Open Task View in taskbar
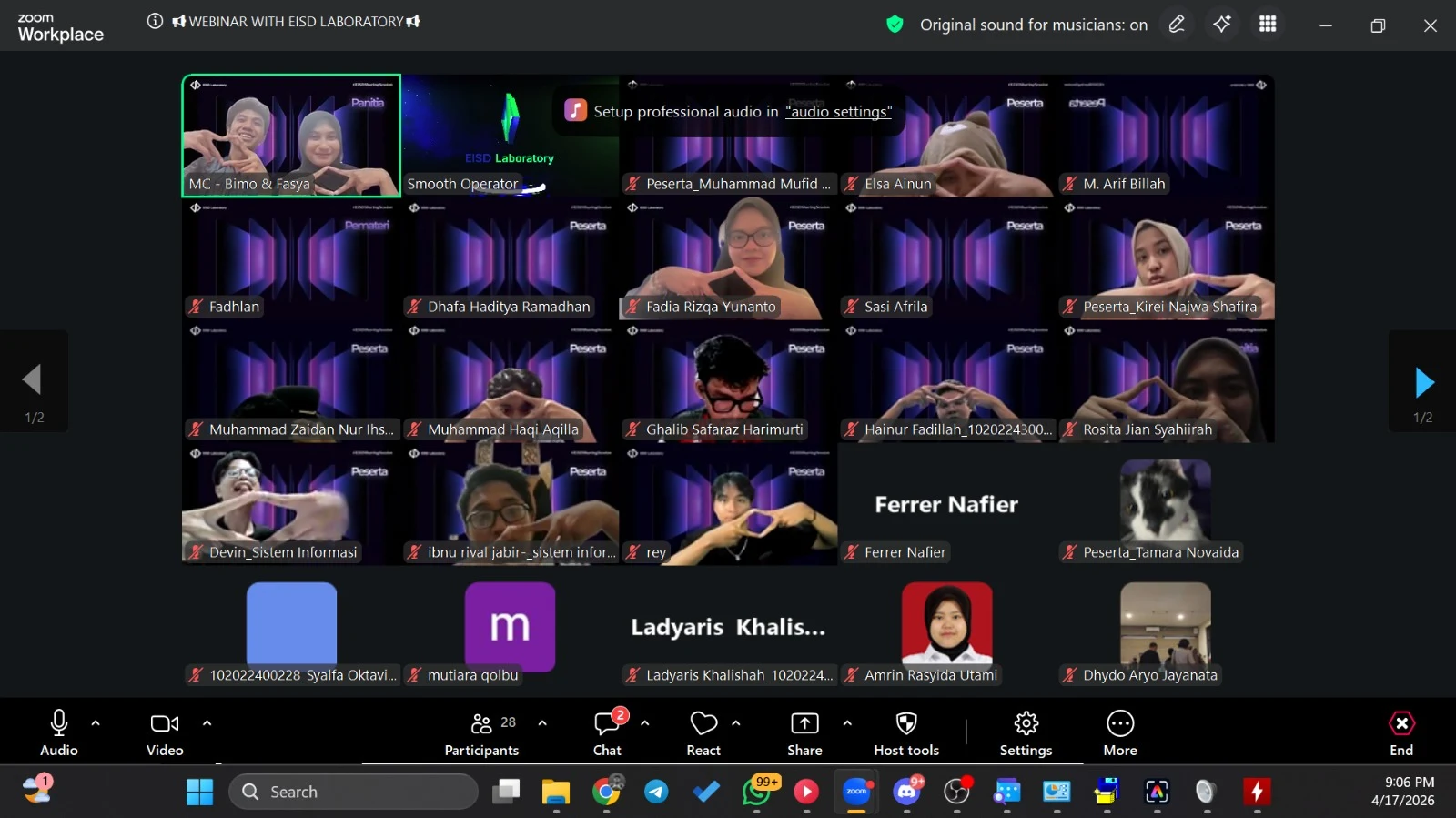Screen dimensions: 1456x818 tap(506, 792)
